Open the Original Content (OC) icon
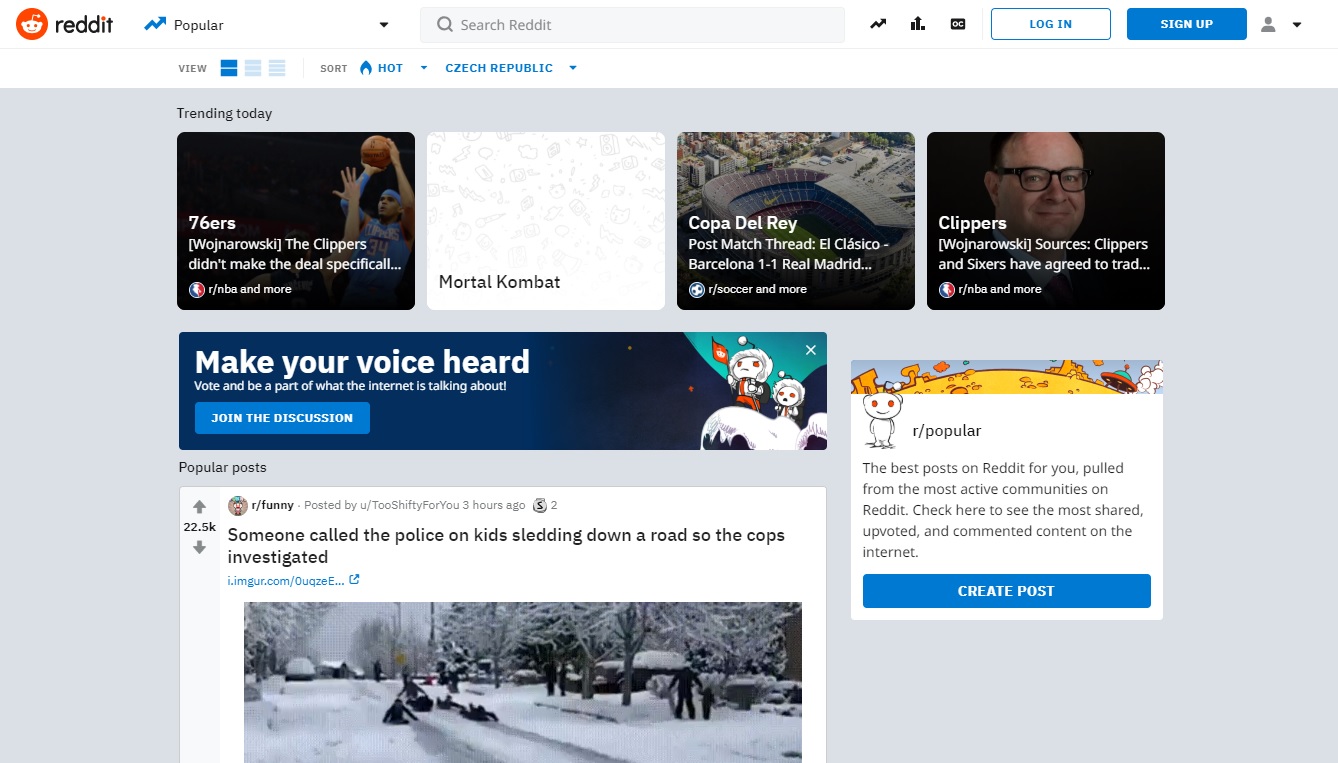The height and width of the screenshot is (763, 1338). [958, 24]
